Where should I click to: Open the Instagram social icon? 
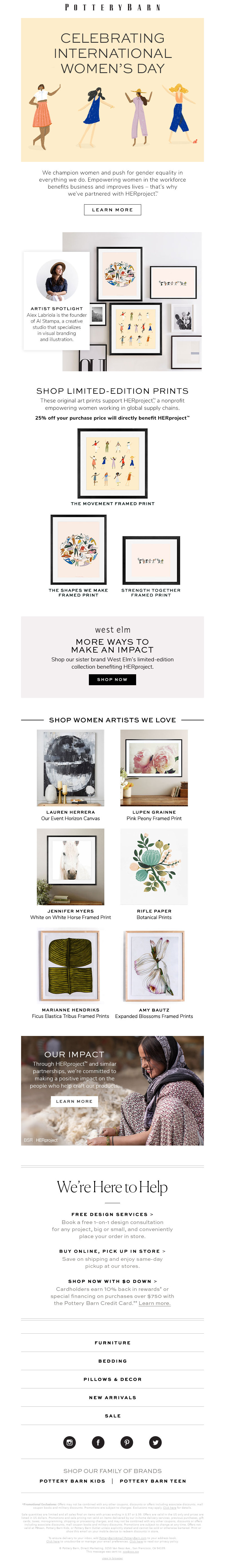pyautogui.click(x=69, y=1442)
